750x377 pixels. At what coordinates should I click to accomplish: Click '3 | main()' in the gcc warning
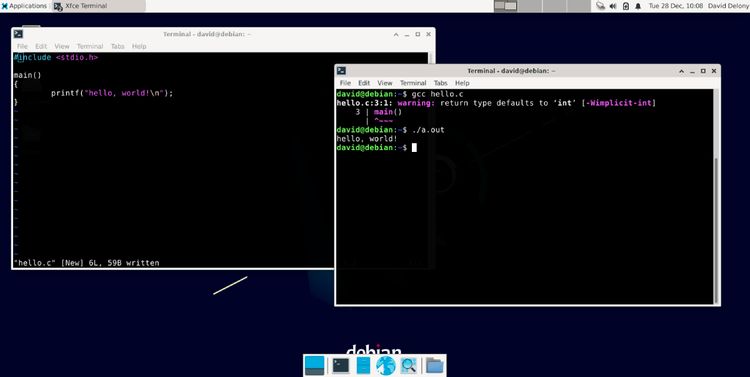point(378,112)
